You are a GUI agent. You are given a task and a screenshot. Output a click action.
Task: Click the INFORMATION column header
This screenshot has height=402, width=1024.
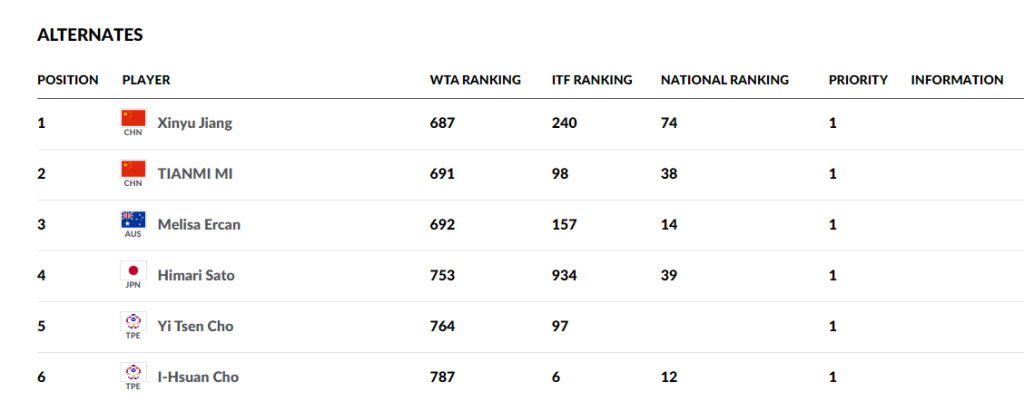pos(957,80)
